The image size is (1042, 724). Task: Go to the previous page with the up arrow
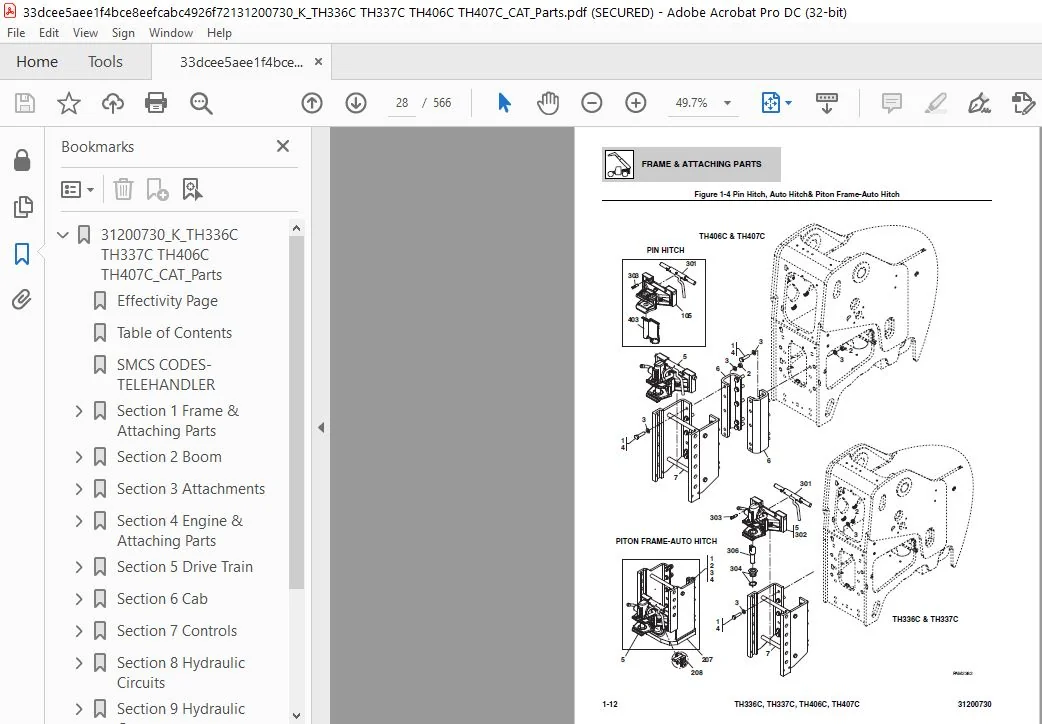pos(312,103)
